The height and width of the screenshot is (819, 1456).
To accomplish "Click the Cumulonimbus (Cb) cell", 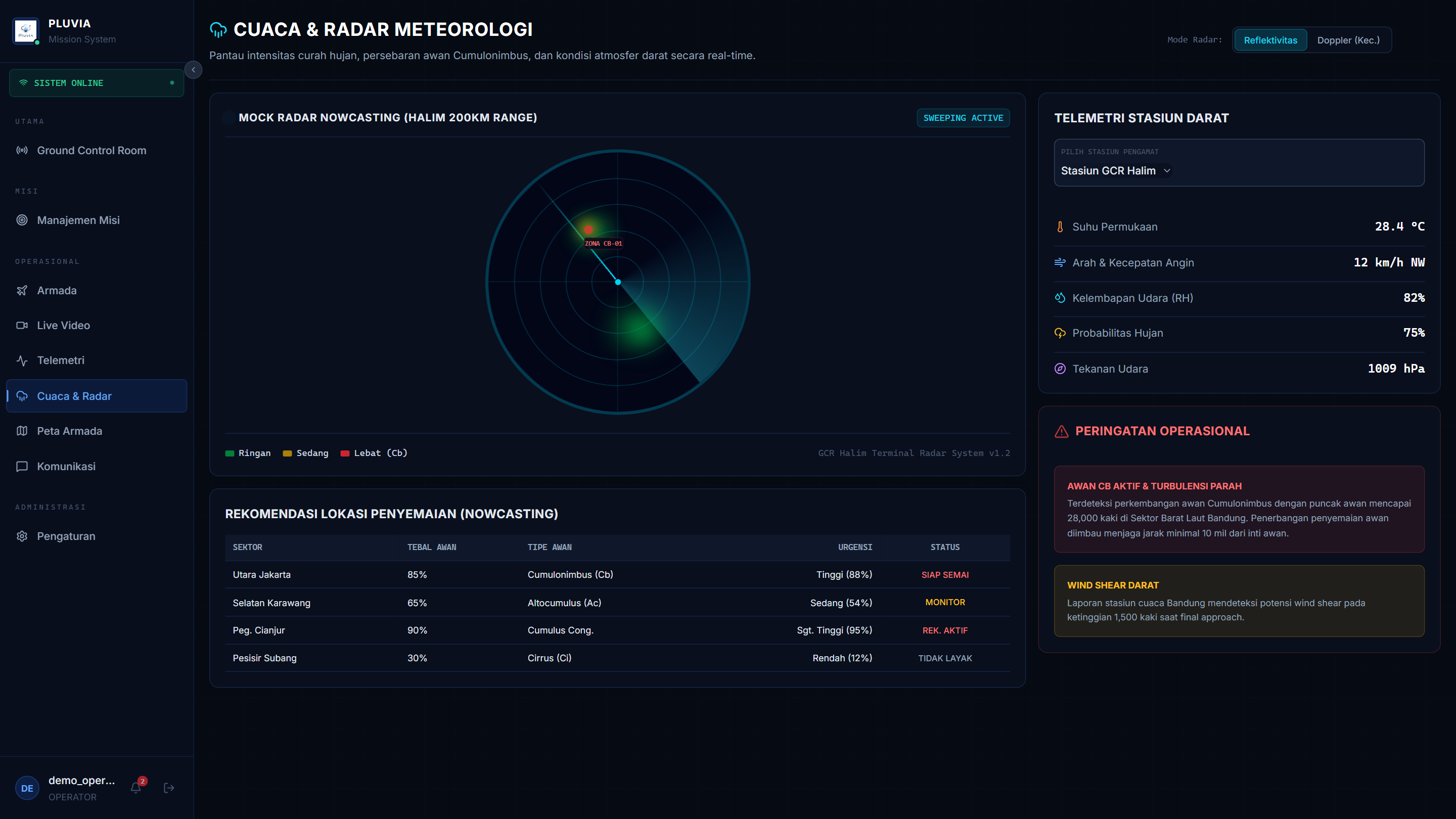I will (x=570, y=575).
